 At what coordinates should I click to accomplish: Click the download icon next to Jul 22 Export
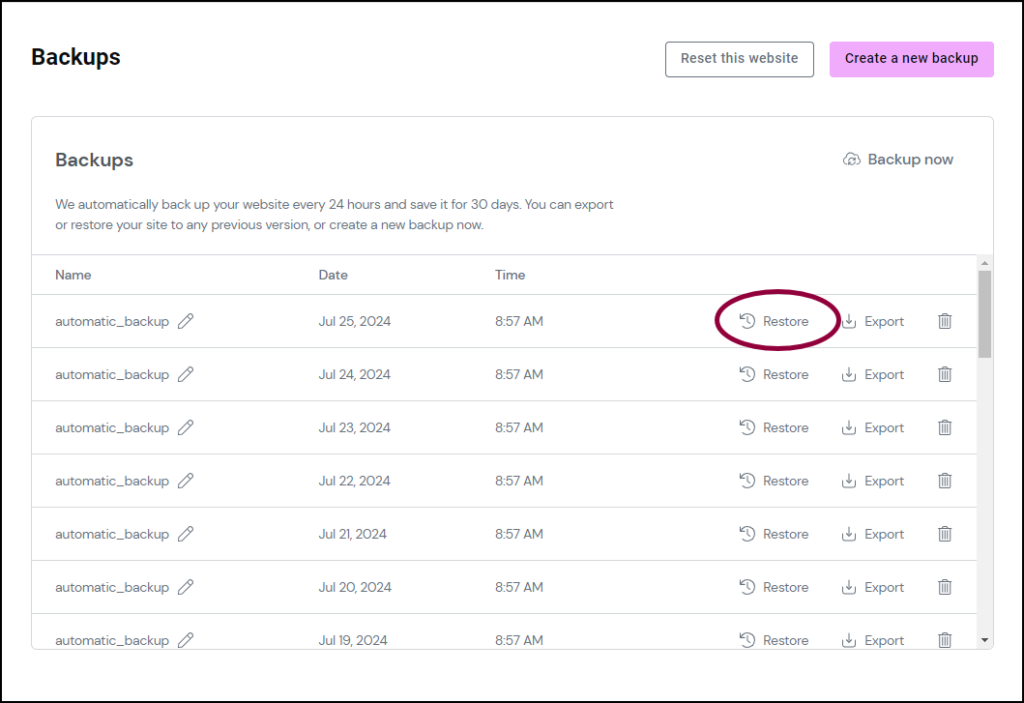tap(849, 481)
